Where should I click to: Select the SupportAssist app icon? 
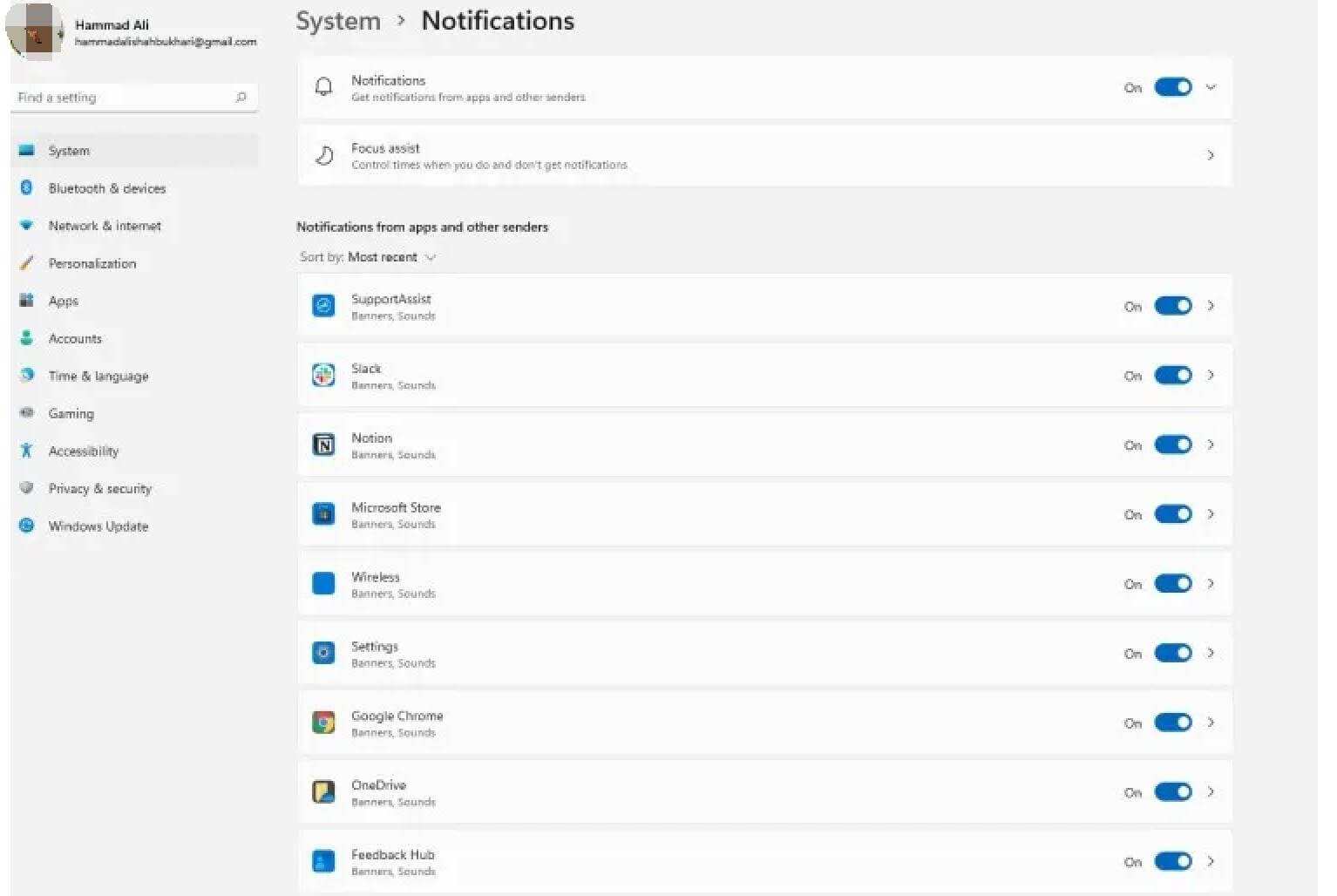coord(322,306)
